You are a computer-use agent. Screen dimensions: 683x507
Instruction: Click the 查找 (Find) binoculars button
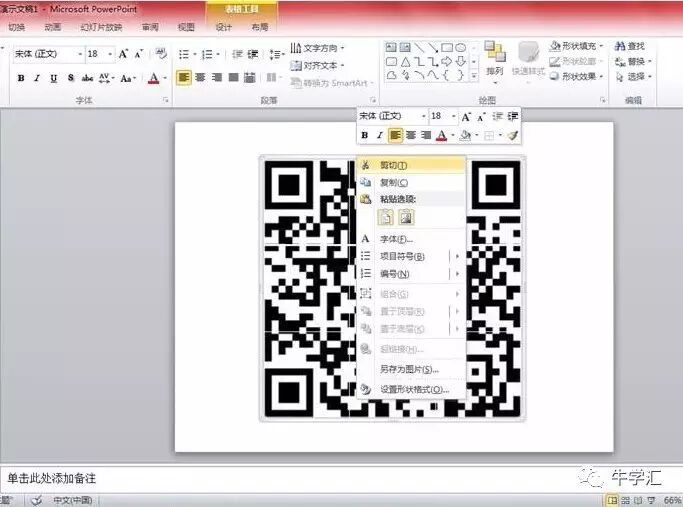click(629, 46)
